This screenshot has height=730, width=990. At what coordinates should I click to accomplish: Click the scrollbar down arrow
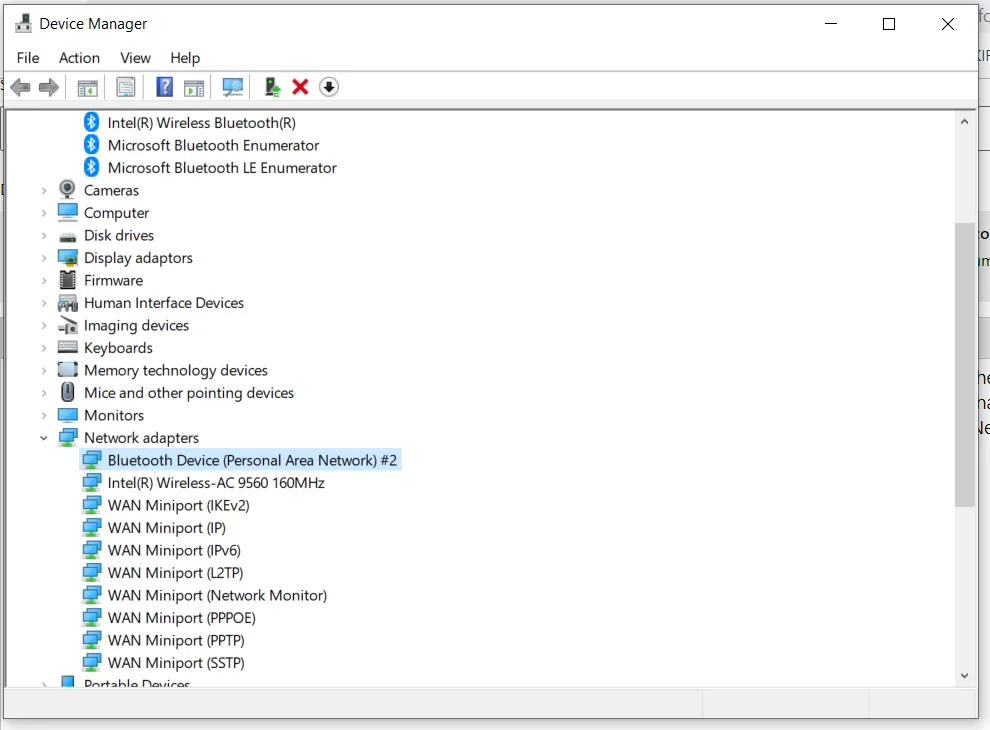[964, 676]
